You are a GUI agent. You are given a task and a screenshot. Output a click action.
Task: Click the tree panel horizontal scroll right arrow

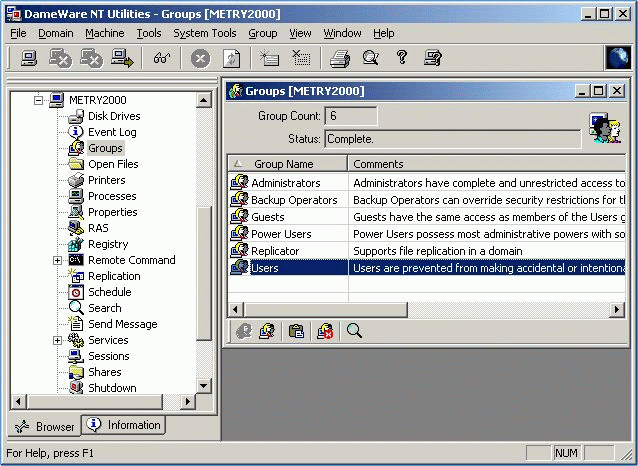187,402
